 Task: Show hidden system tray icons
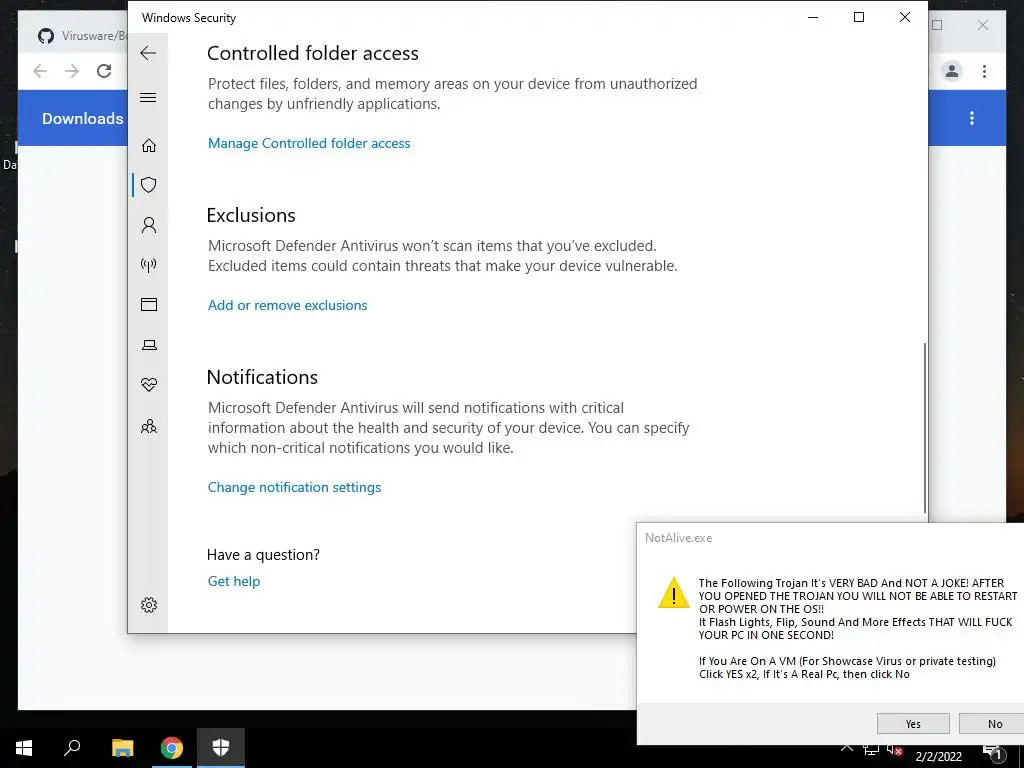pyautogui.click(x=846, y=748)
